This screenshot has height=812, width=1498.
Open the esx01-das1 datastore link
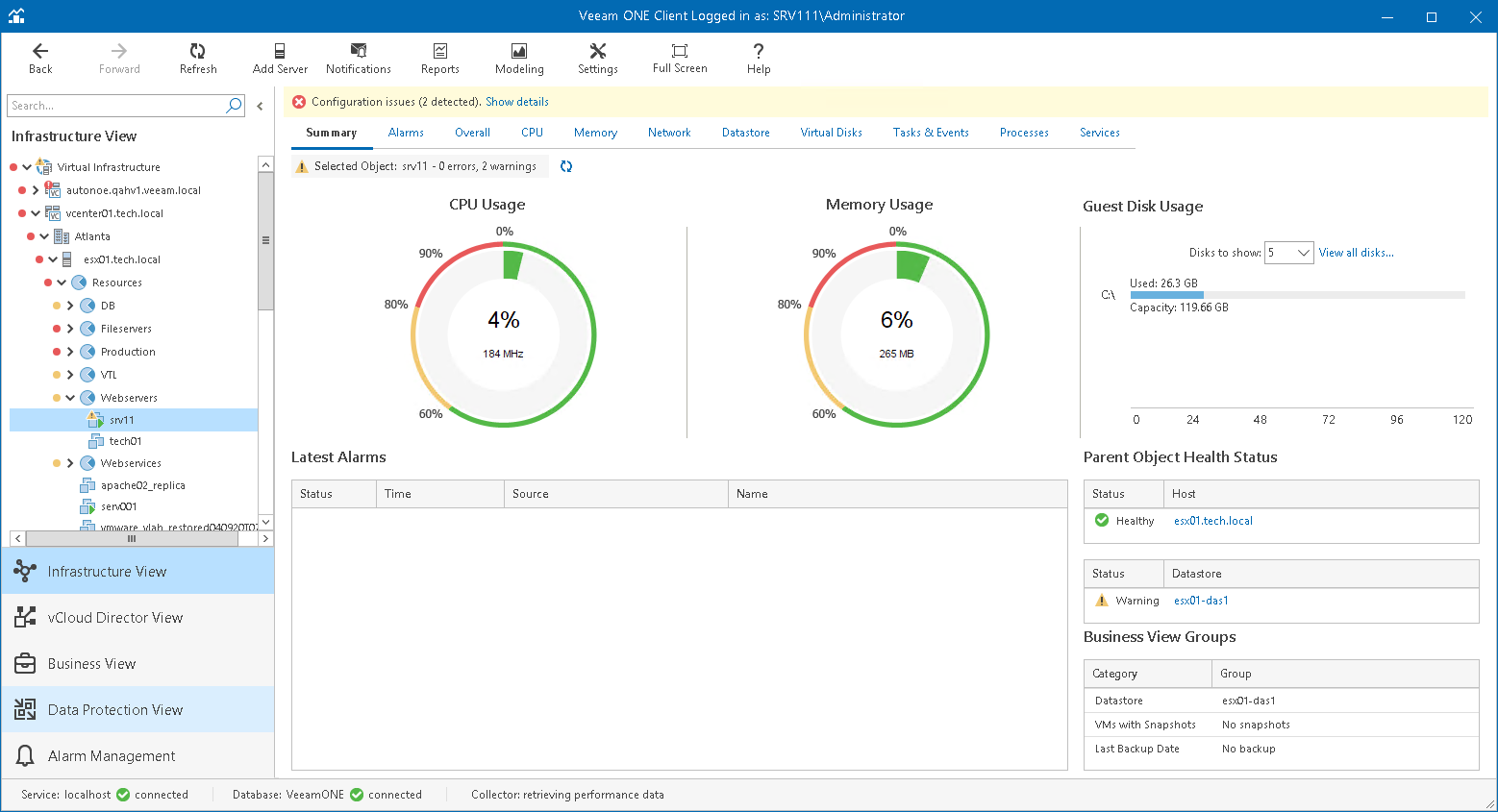click(1201, 601)
